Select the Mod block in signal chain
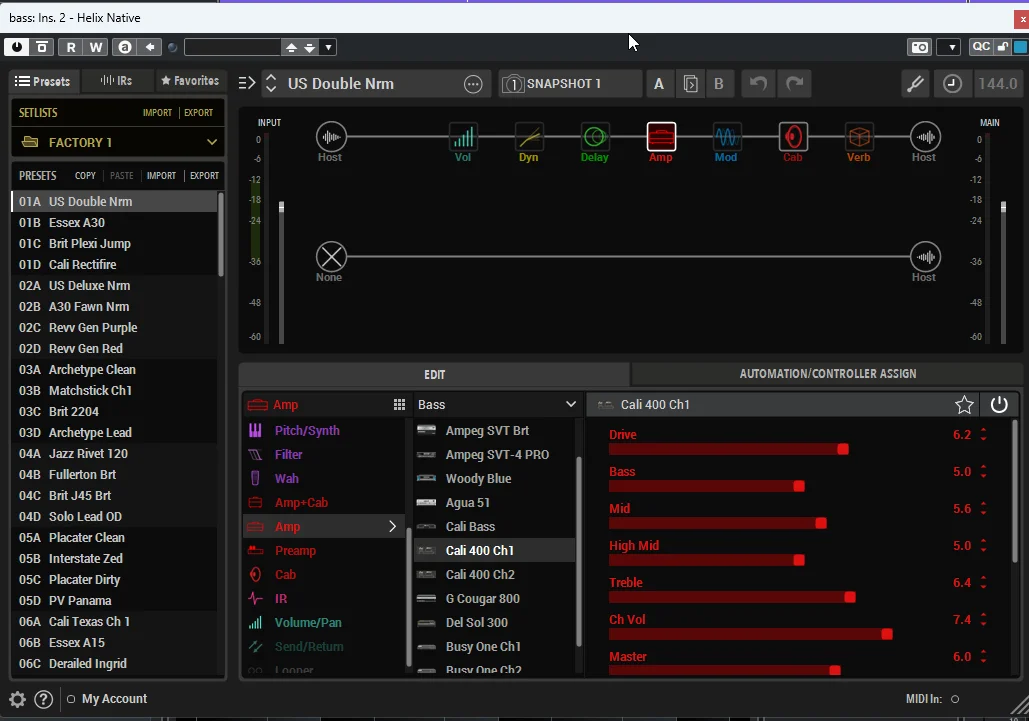 (x=726, y=137)
